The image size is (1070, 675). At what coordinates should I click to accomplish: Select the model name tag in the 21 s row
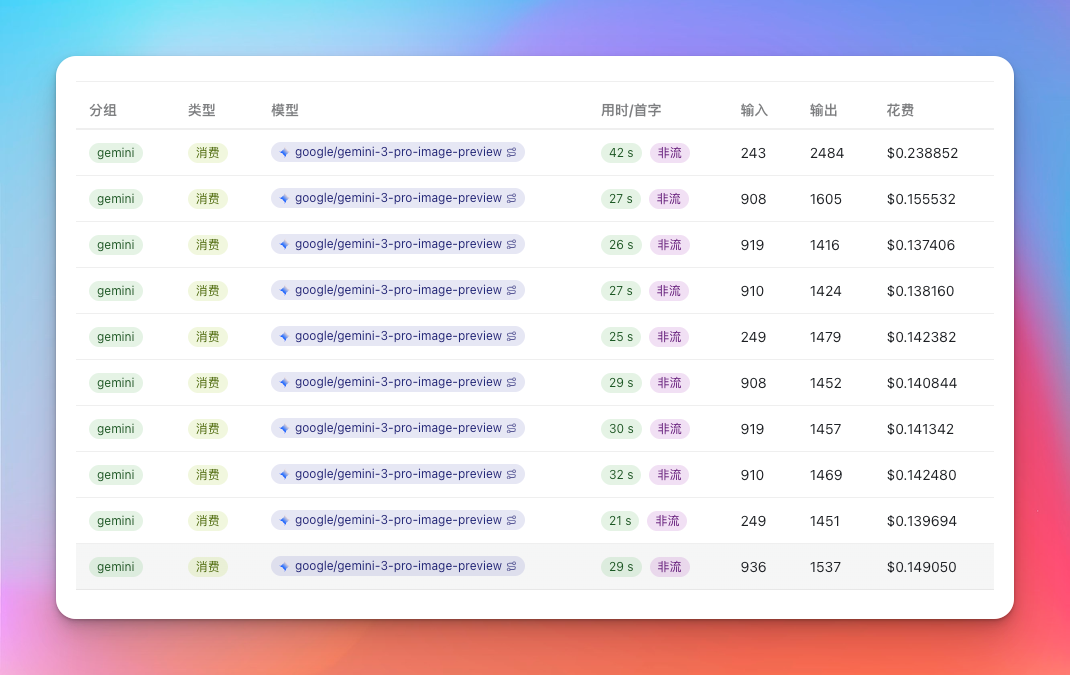(x=398, y=520)
